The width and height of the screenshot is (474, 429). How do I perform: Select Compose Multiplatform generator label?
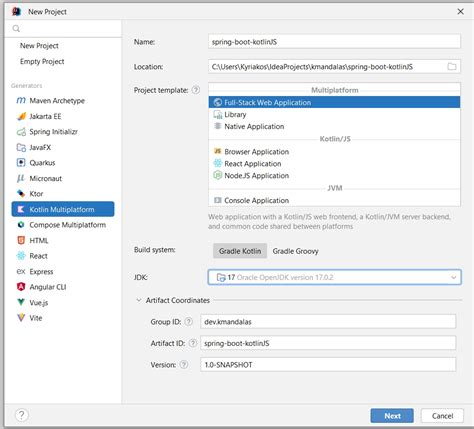click(x=68, y=225)
